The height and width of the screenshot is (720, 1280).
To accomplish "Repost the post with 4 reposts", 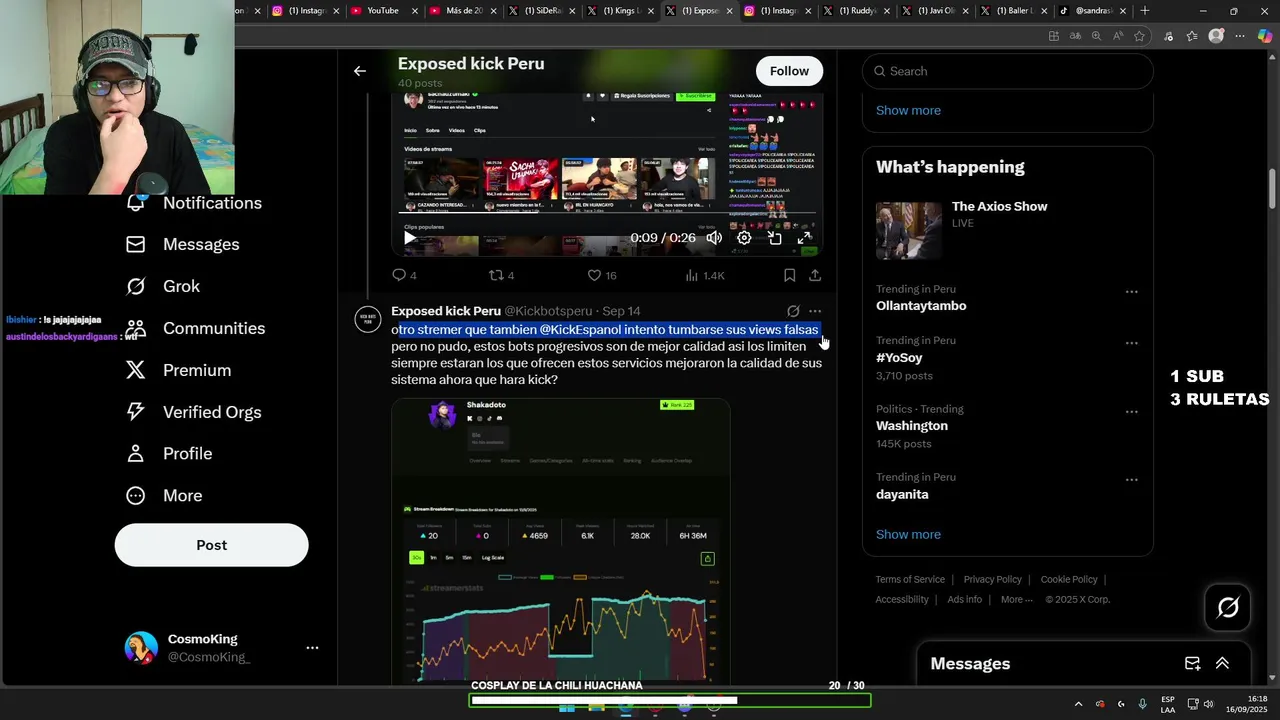I will click(501, 275).
